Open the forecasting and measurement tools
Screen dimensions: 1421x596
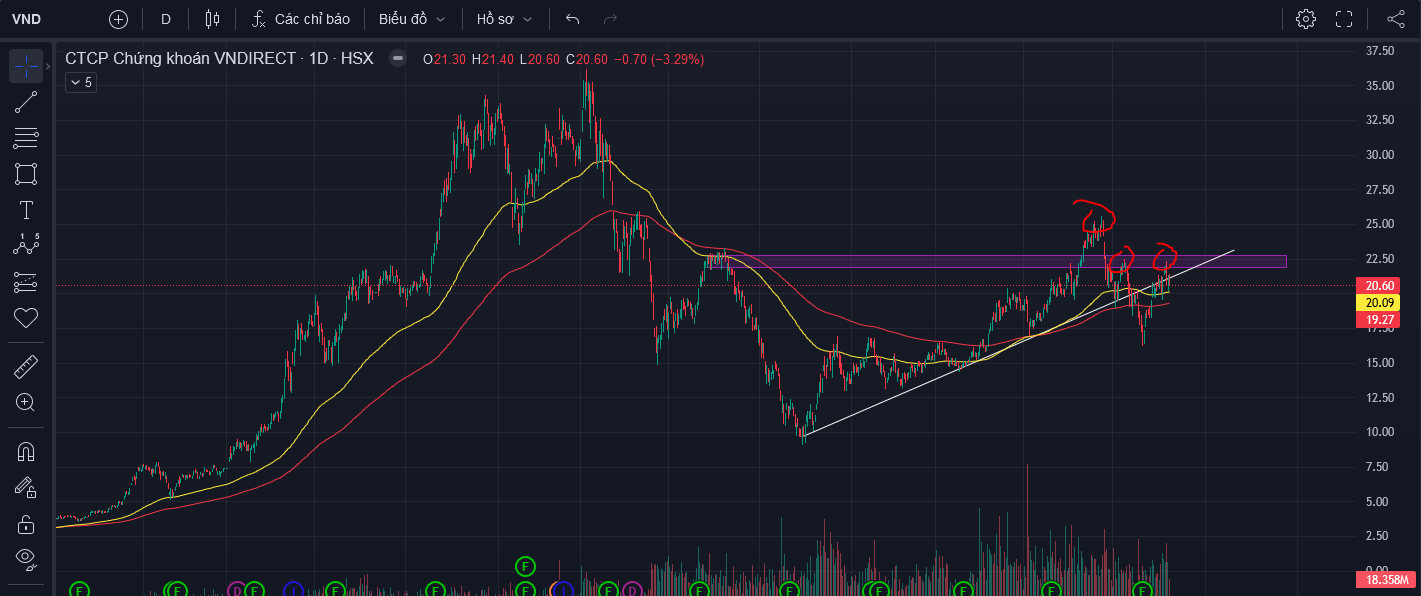click(x=26, y=282)
